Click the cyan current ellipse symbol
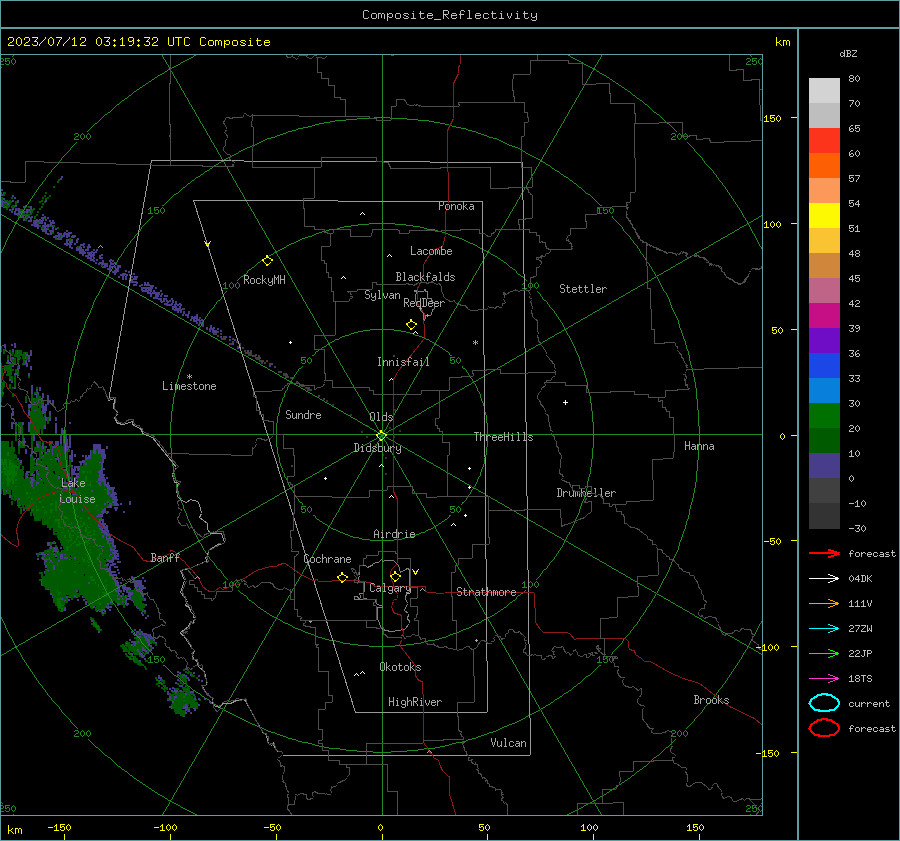 (824, 703)
